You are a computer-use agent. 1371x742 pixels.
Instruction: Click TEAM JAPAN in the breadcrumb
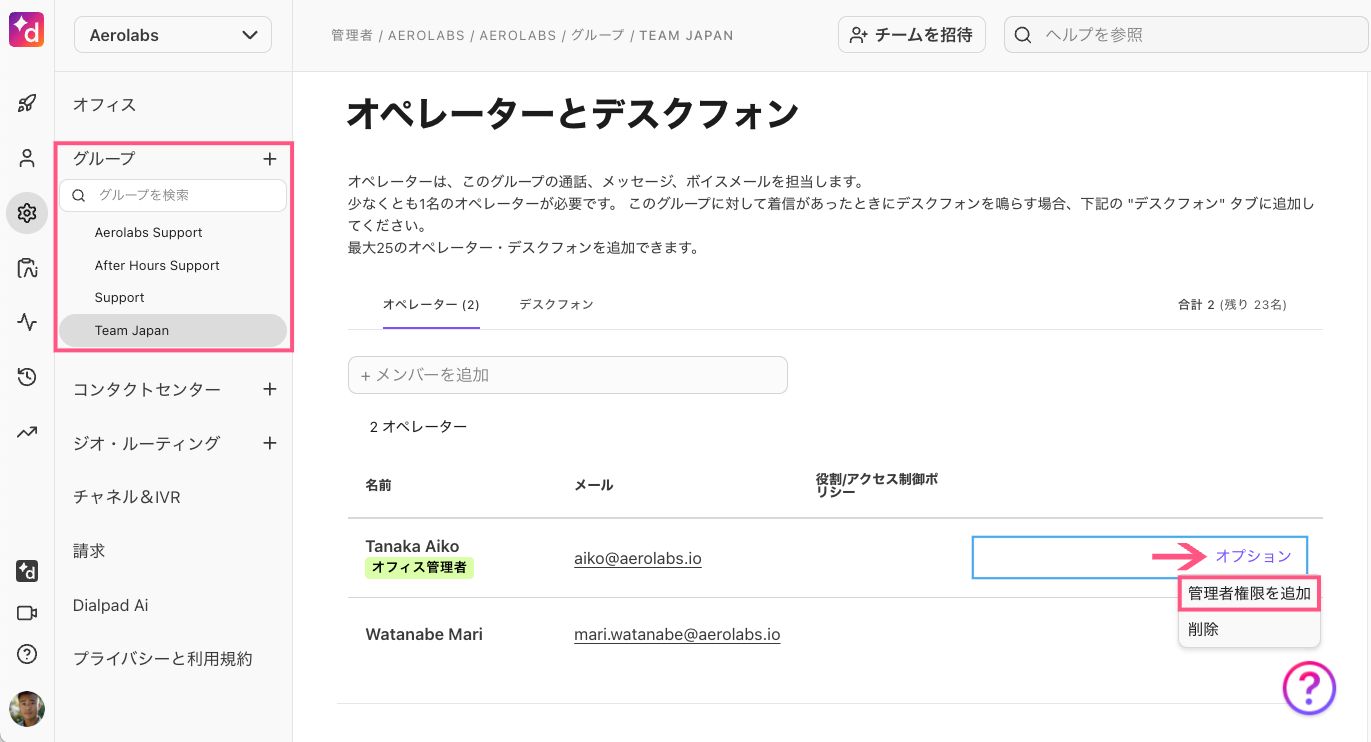tap(686, 35)
